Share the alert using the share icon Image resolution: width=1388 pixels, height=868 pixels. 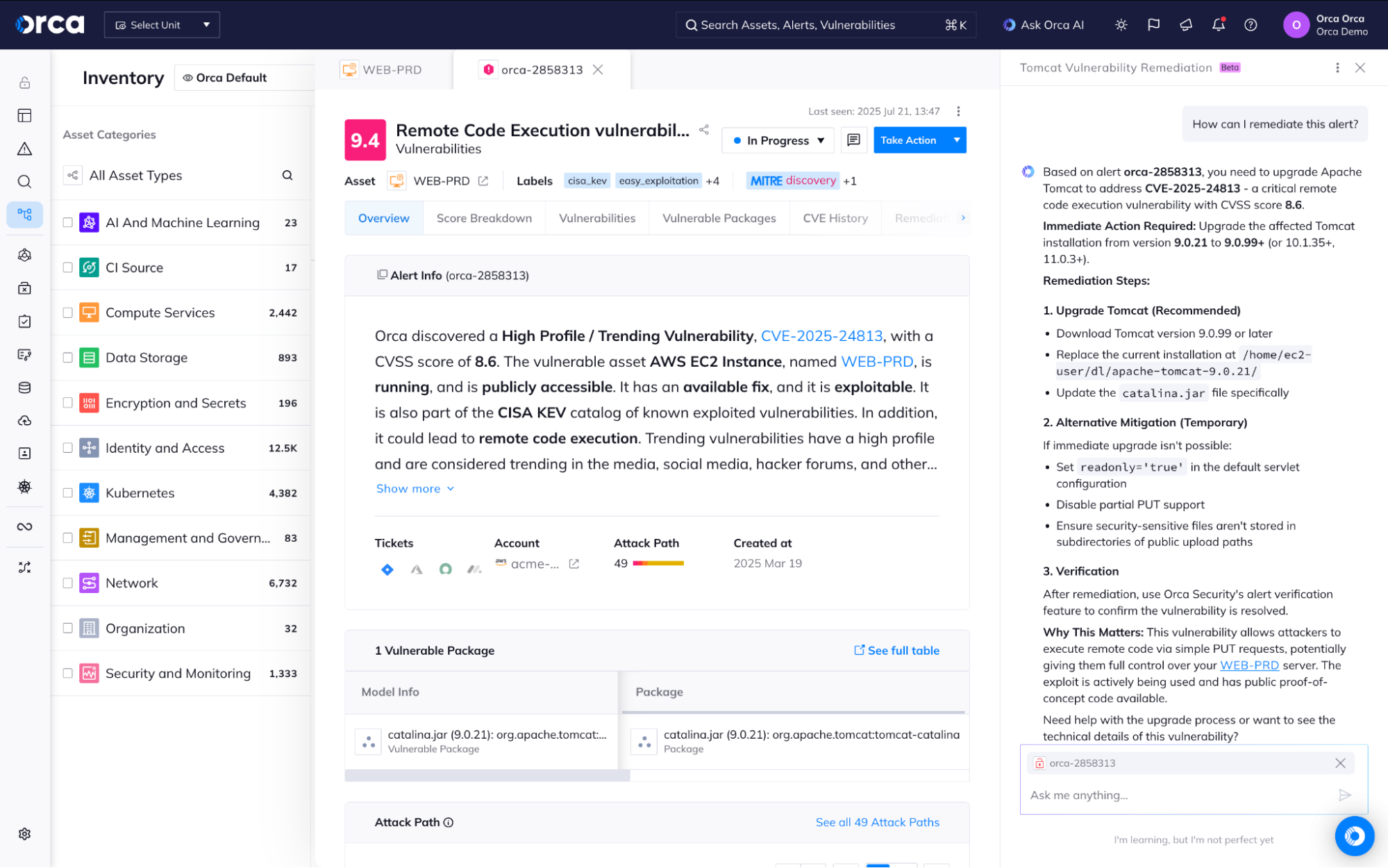point(704,130)
